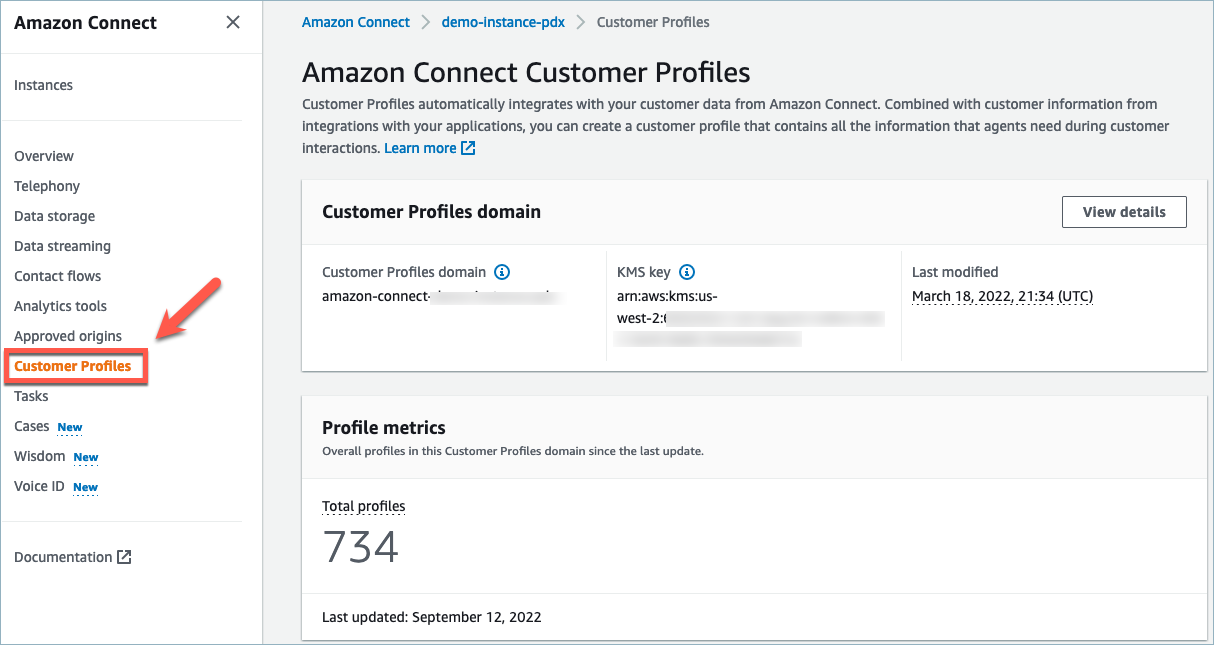Open the Tasks section

[31, 396]
